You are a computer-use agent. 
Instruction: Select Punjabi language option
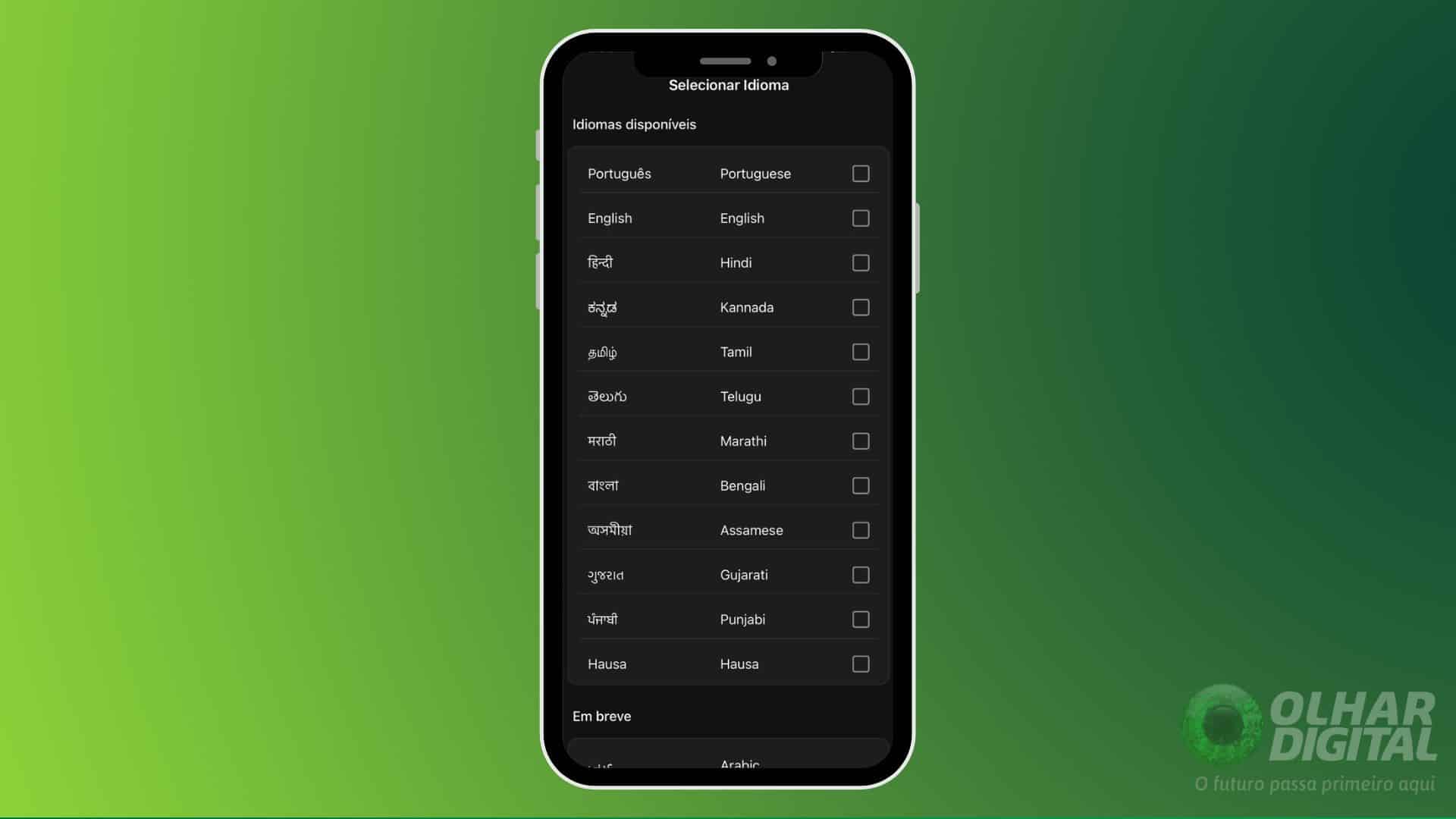(x=860, y=619)
